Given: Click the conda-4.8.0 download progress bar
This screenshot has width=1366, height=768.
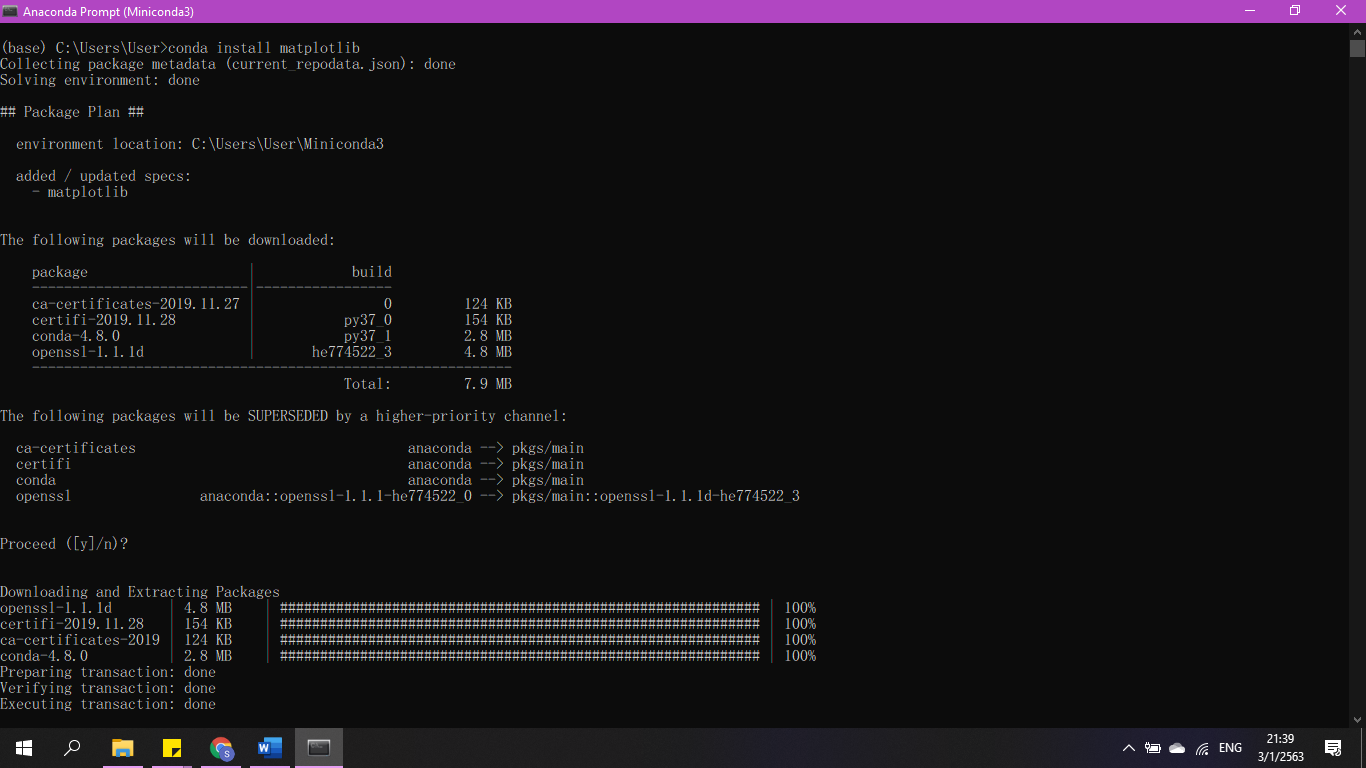Looking at the screenshot, I should (x=520, y=656).
